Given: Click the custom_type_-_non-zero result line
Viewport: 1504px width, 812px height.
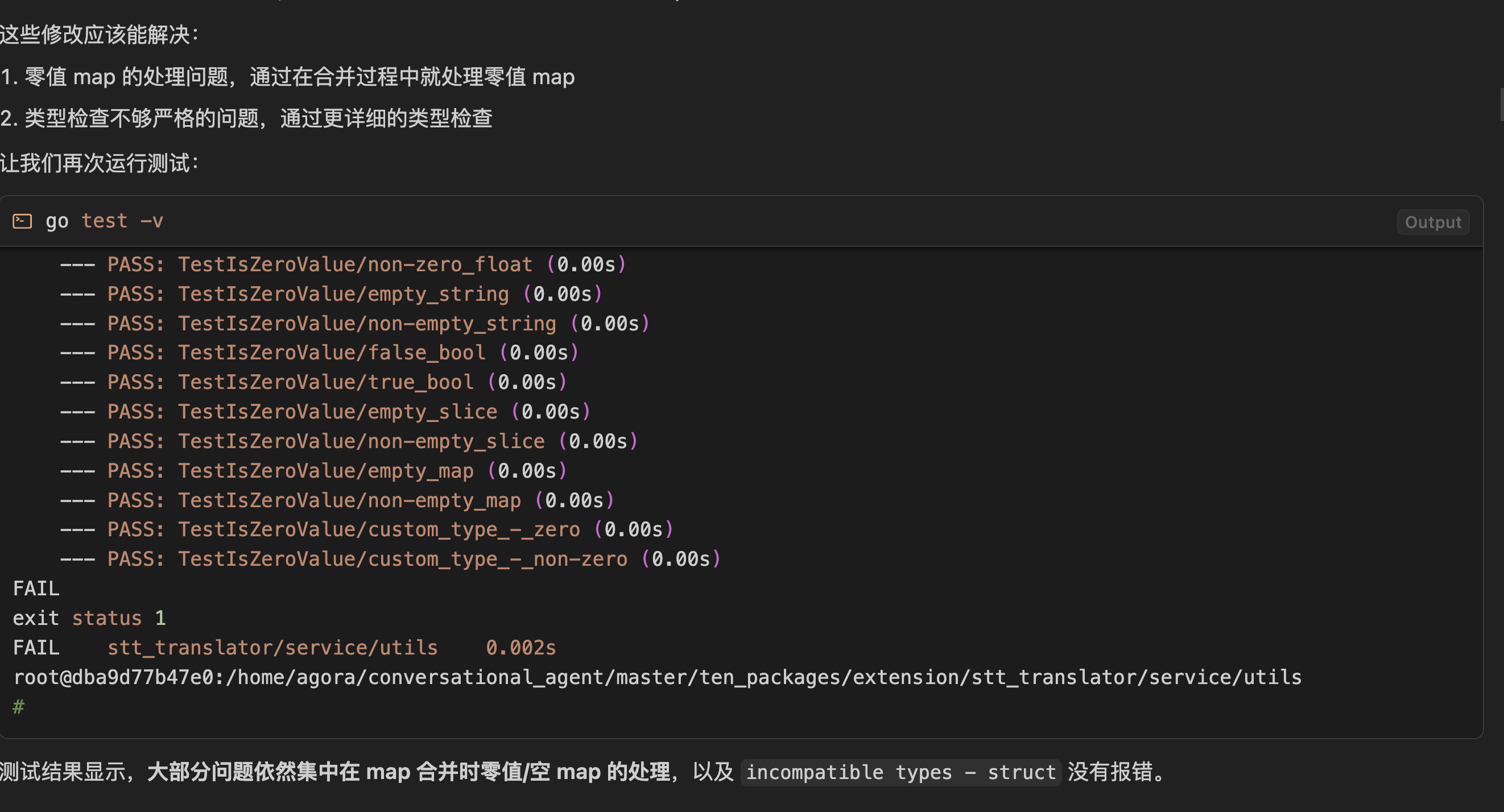Looking at the screenshot, I should click(x=390, y=559).
